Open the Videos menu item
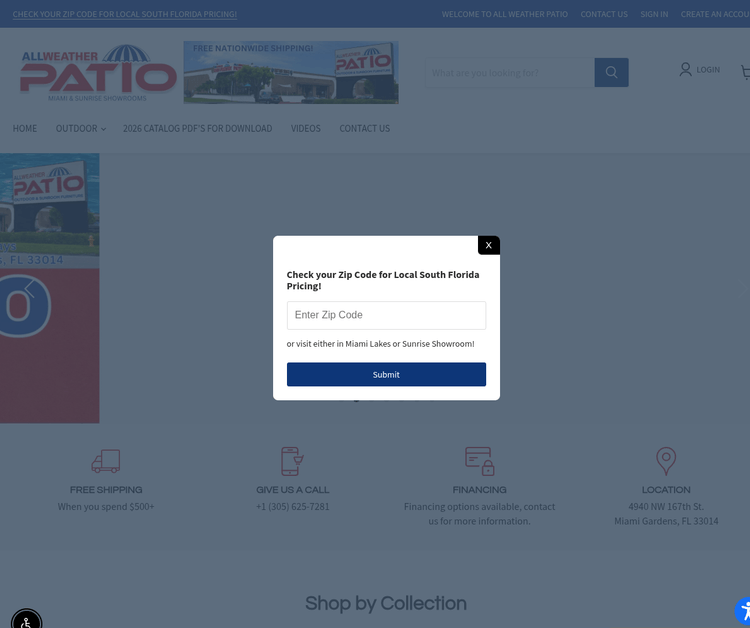750x628 pixels. [x=306, y=128]
